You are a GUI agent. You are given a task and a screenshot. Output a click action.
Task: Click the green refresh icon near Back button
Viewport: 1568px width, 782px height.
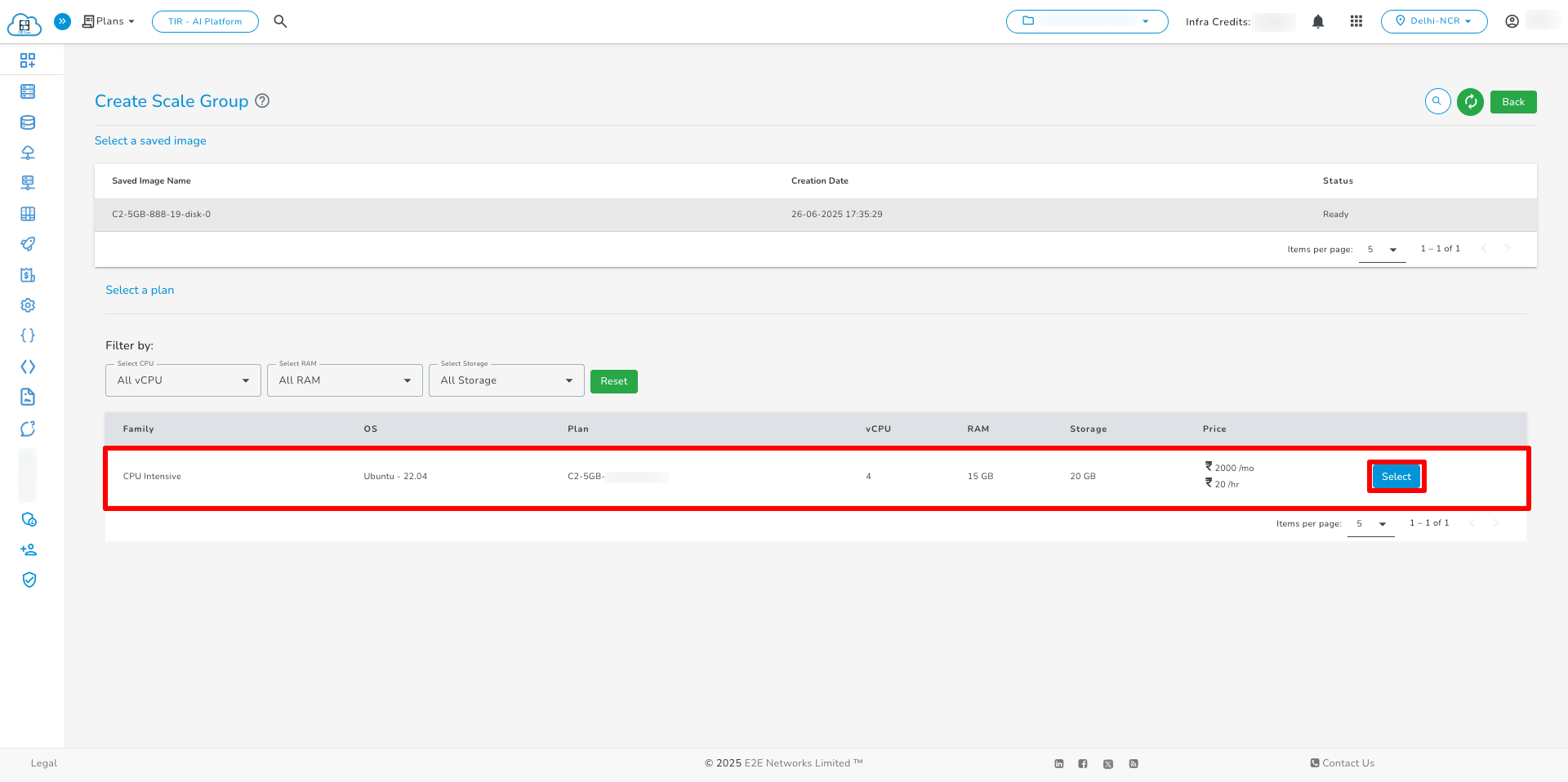pyautogui.click(x=1470, y=101)
